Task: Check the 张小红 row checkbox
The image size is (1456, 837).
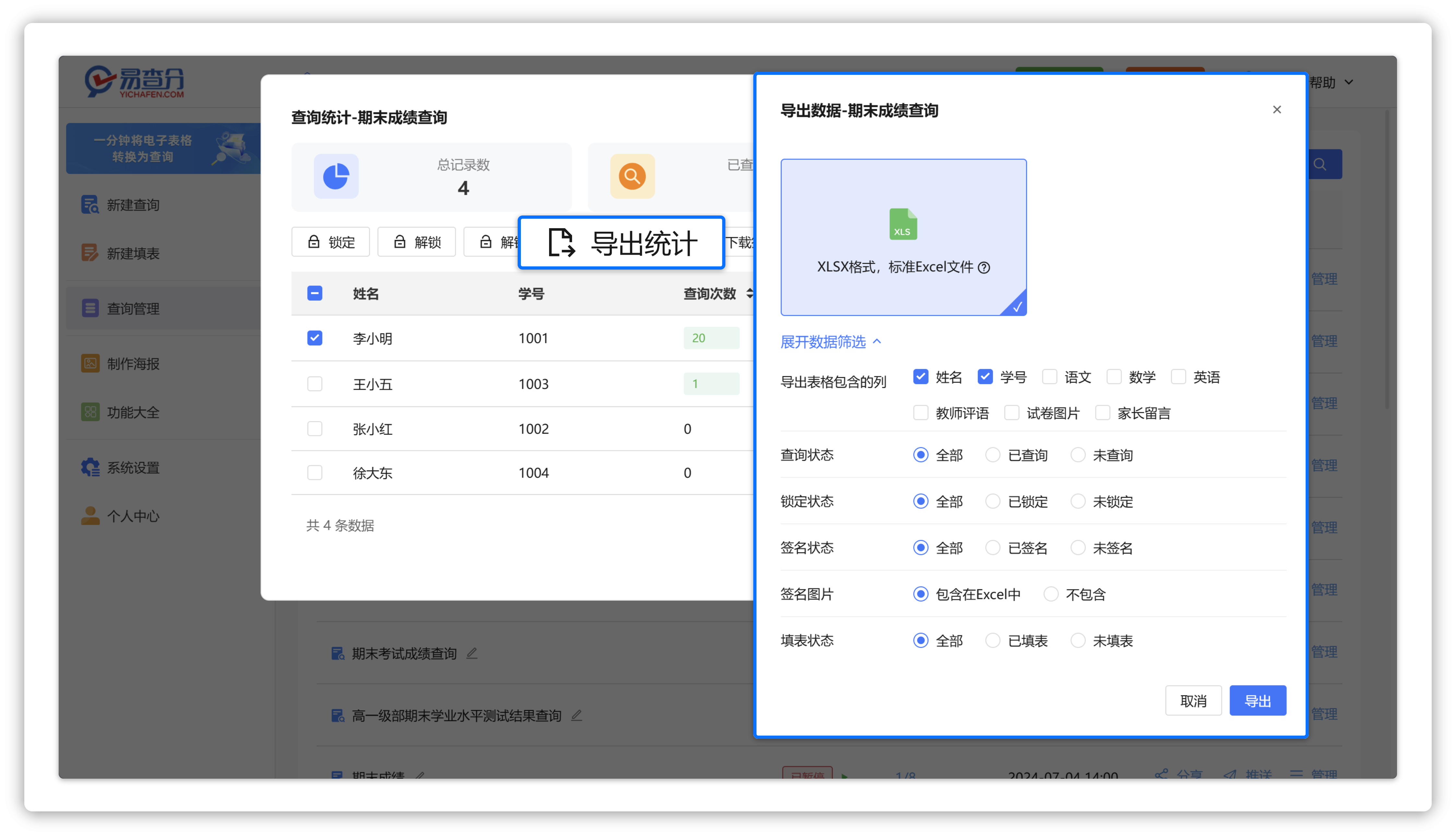Action: [x=314, y=429]
